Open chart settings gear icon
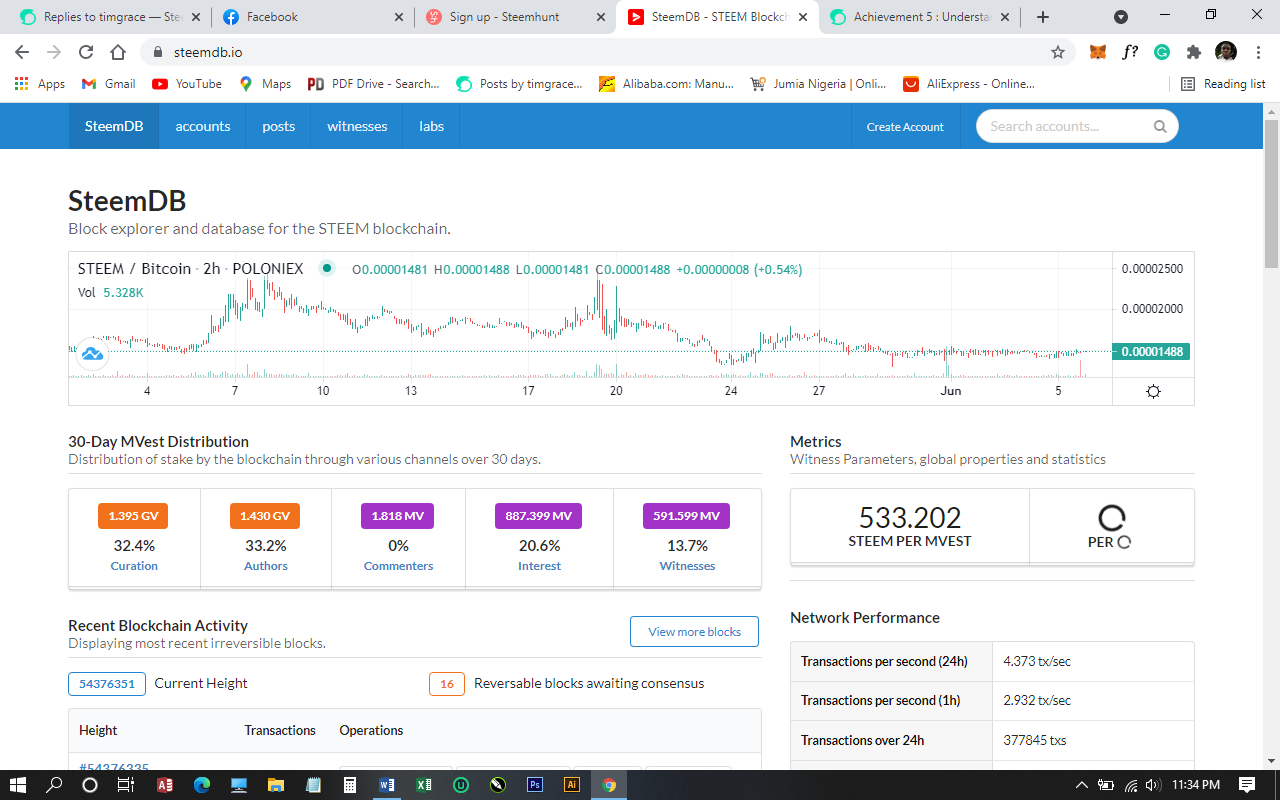This screenshot has width=1280, height=800. point(1153,391)
